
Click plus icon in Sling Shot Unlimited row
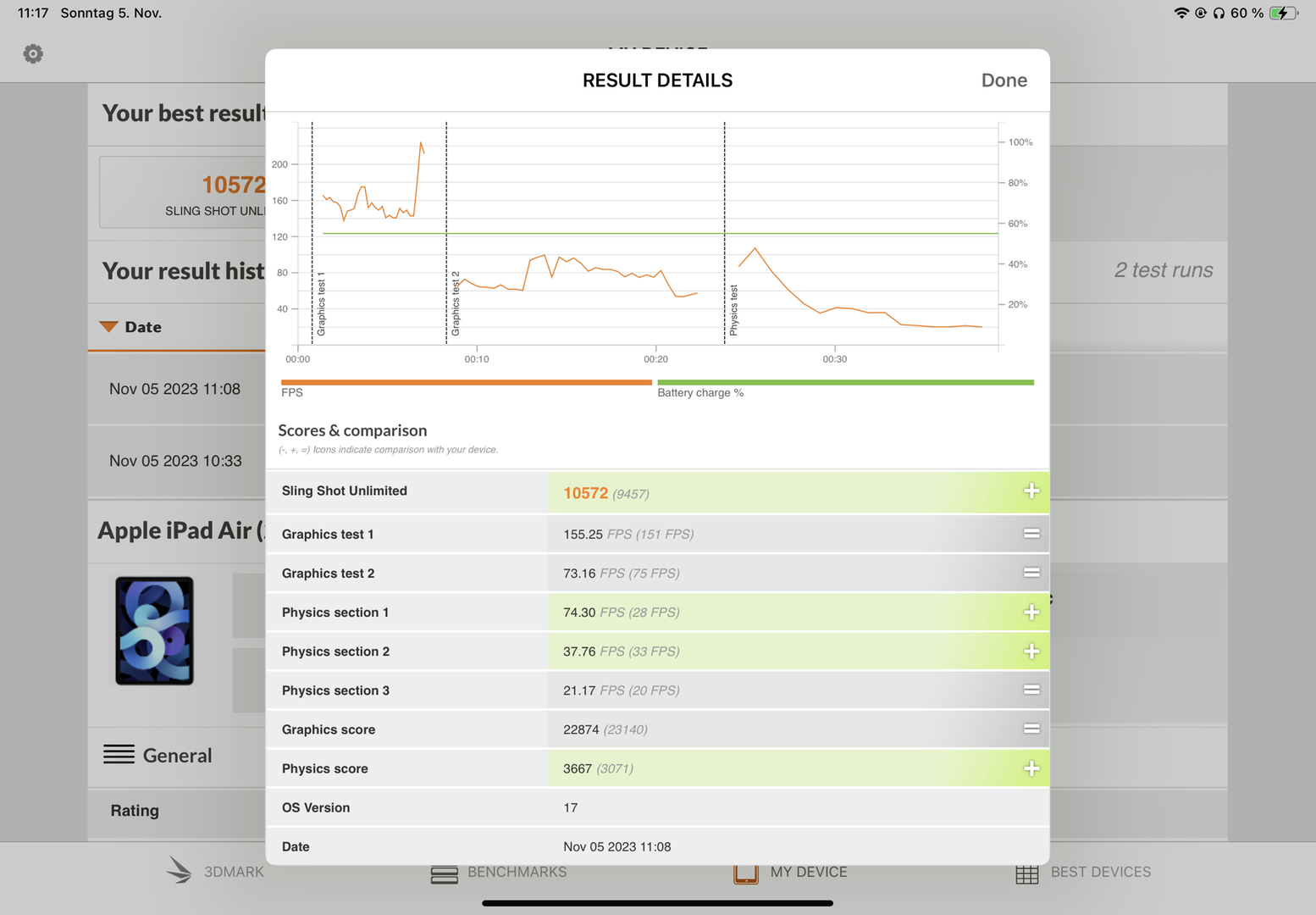click(1031, 491)
